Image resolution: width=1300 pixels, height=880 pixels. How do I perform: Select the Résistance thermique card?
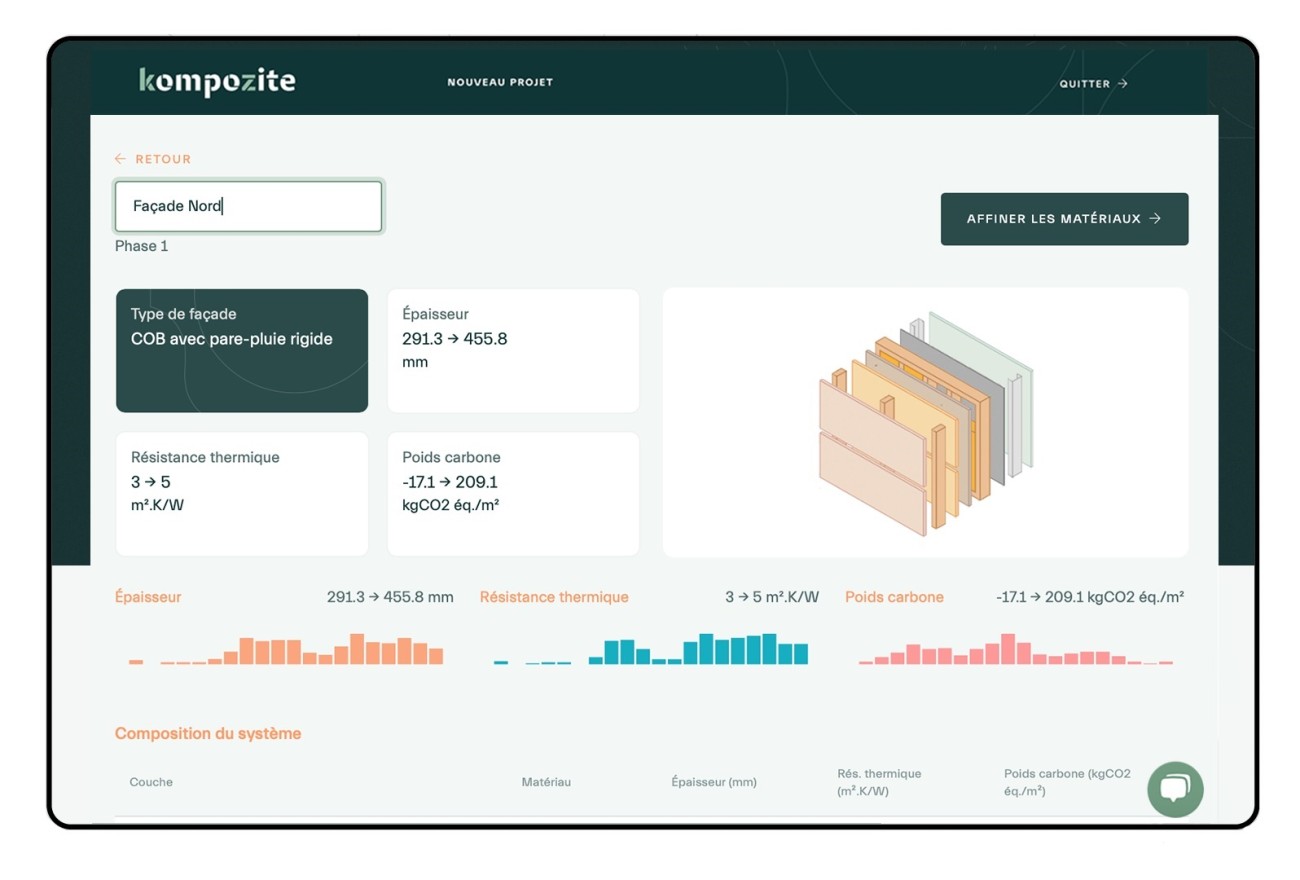242,493
